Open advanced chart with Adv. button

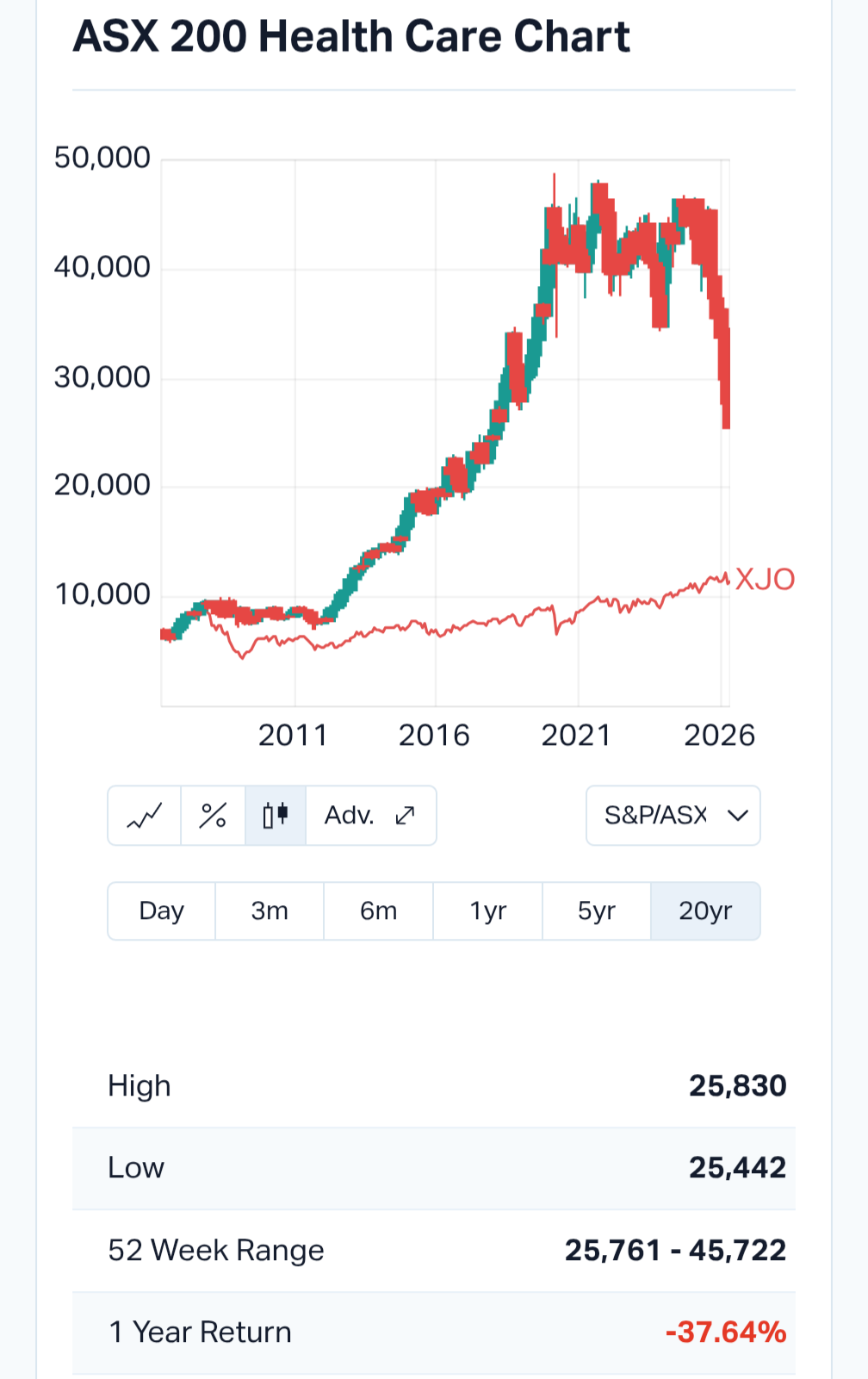tap(370, 815)
